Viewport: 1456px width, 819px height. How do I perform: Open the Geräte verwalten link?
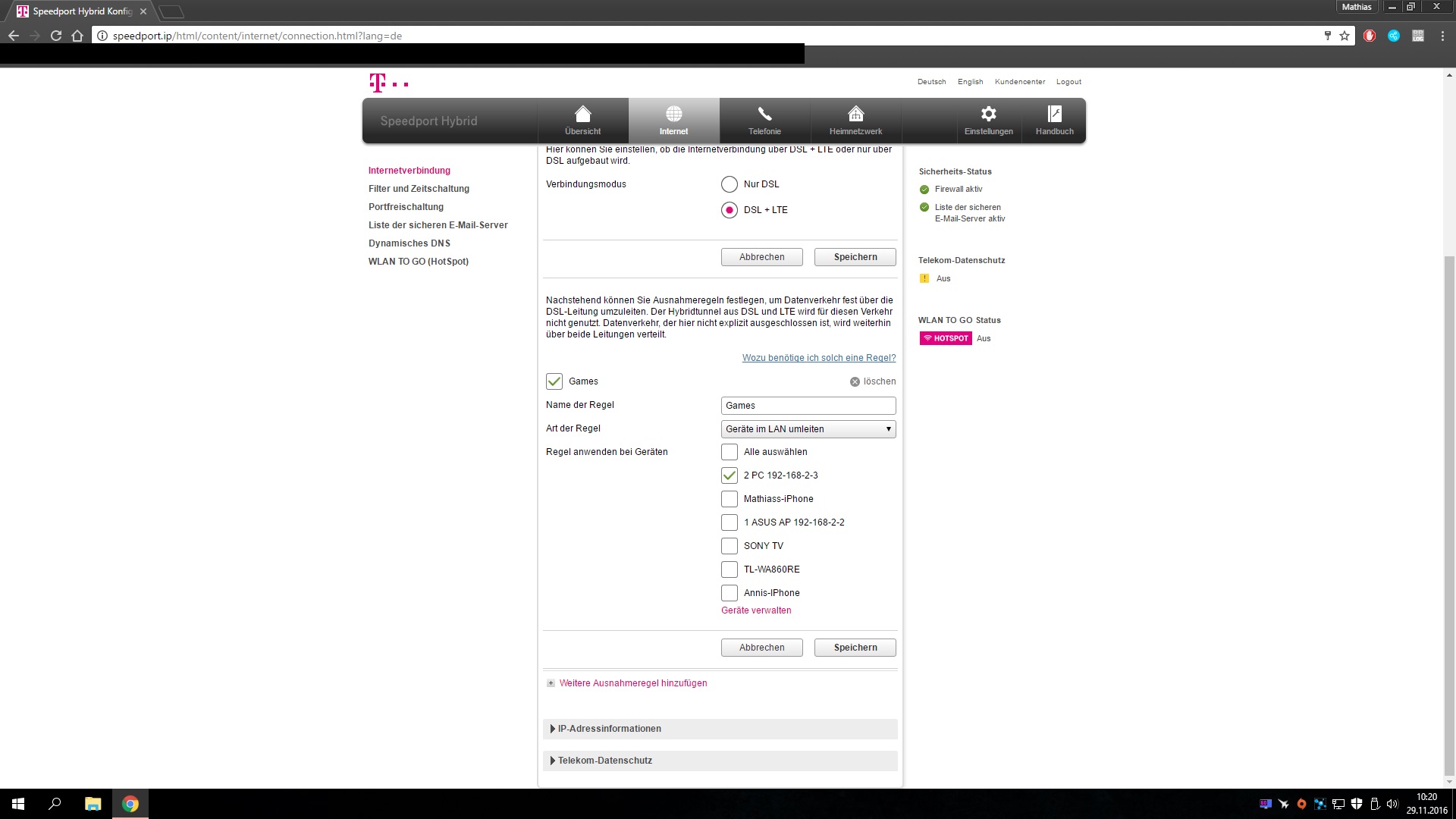click(756, 610)
